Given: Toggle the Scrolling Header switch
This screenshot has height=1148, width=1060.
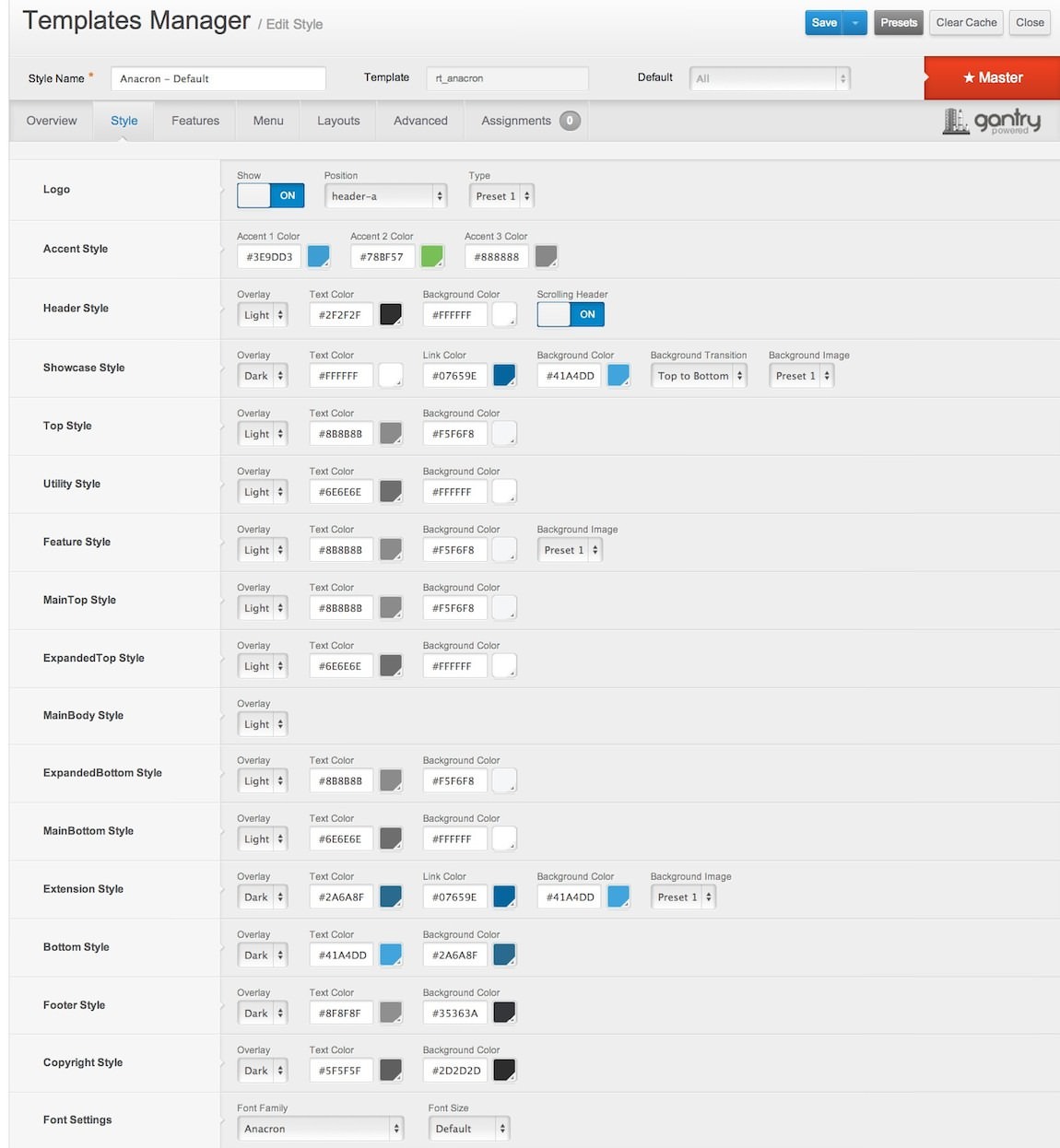Looking at the screenshot, I should coord(571,314).
